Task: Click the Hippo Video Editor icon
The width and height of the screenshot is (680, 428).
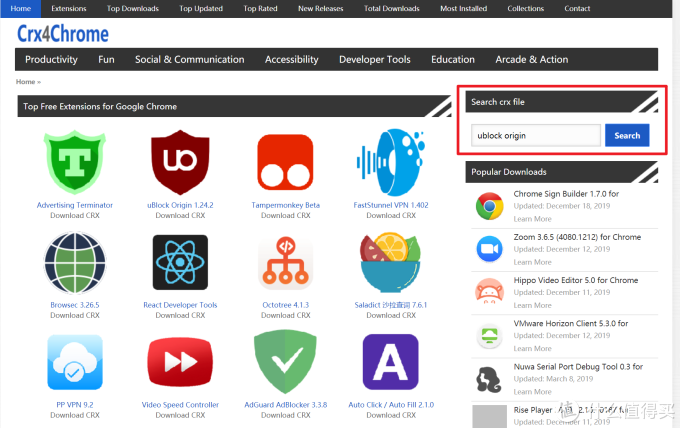Action: coord(489,291)
